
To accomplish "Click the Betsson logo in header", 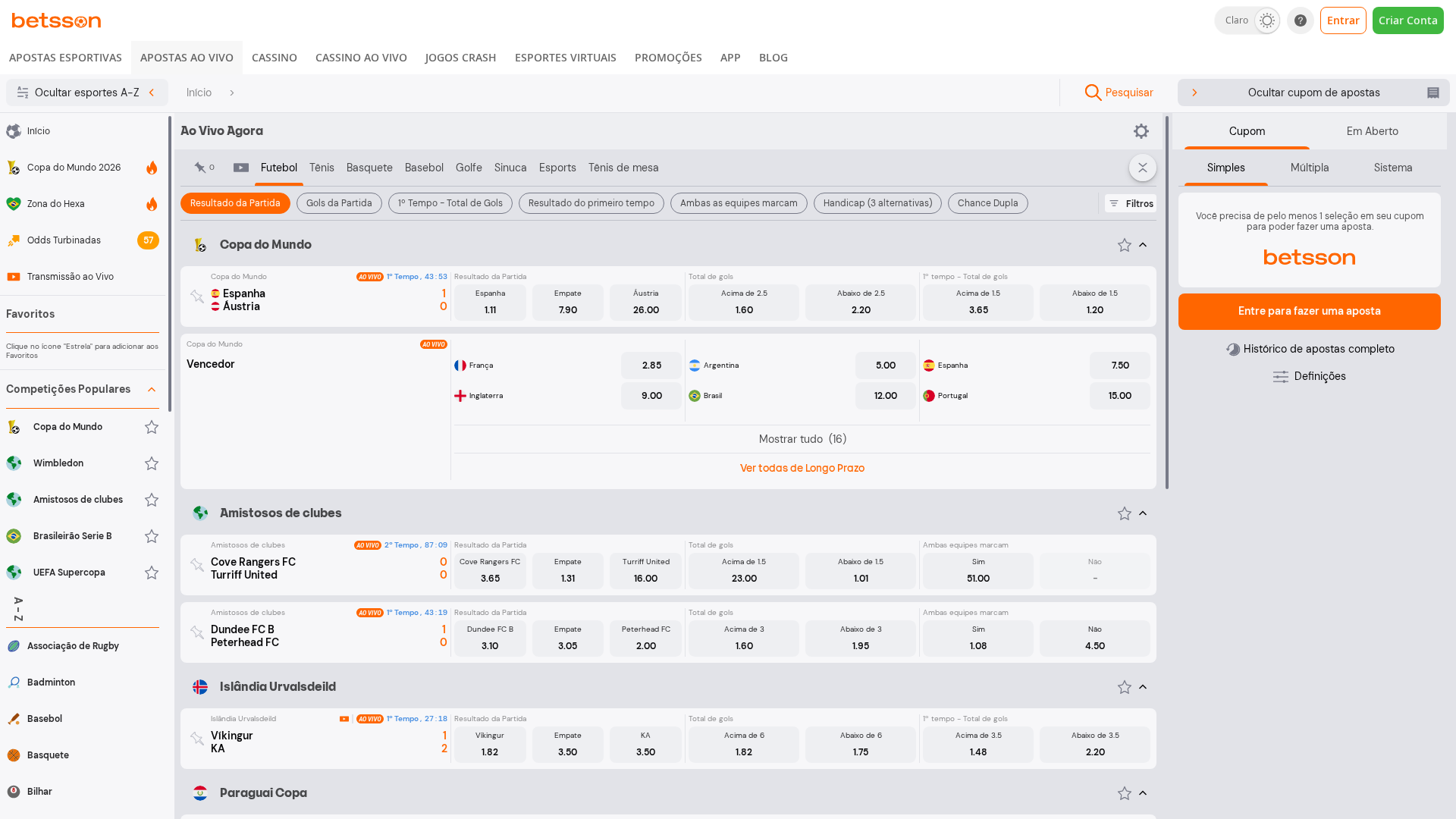I will pyautogui.click(x=56, y=20).
